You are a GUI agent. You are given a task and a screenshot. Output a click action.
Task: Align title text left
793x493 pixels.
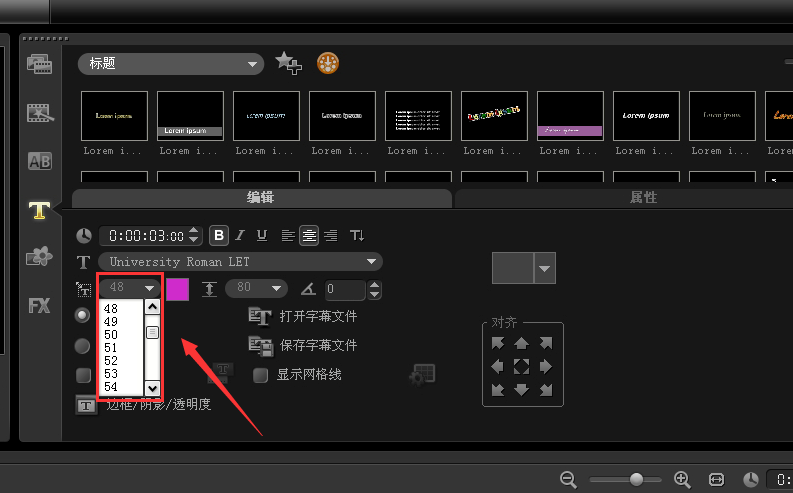288,236
